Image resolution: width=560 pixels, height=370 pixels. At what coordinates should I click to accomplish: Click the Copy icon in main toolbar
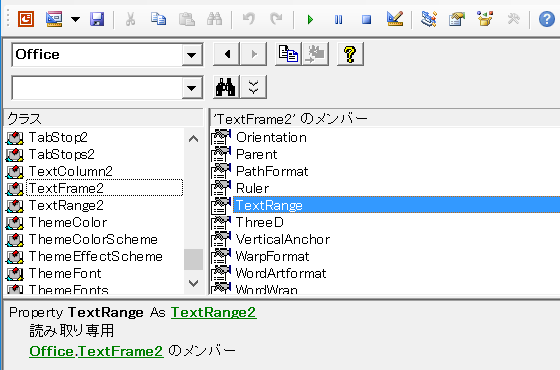pyautogui.click(x=158, y=19)
